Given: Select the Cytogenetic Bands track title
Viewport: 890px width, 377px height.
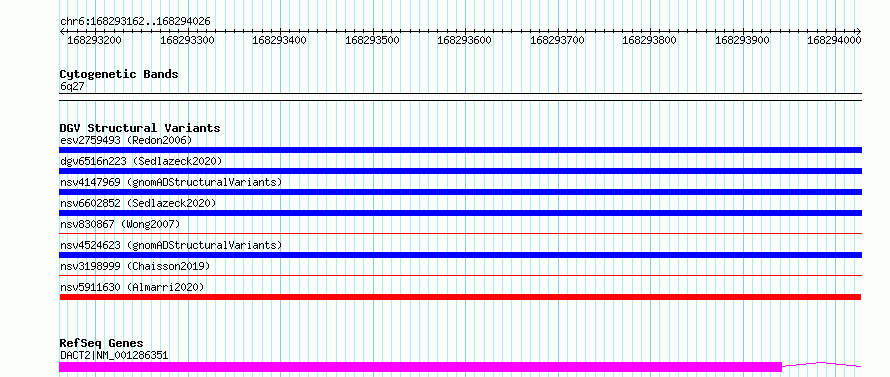Looking at the screenshot, I should 119,74.
